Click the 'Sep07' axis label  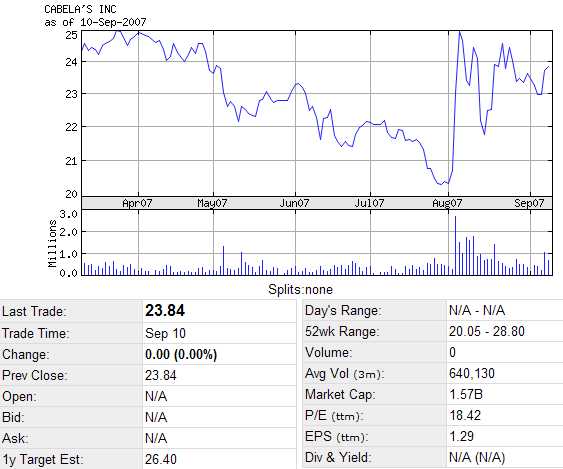coord(529,203)
